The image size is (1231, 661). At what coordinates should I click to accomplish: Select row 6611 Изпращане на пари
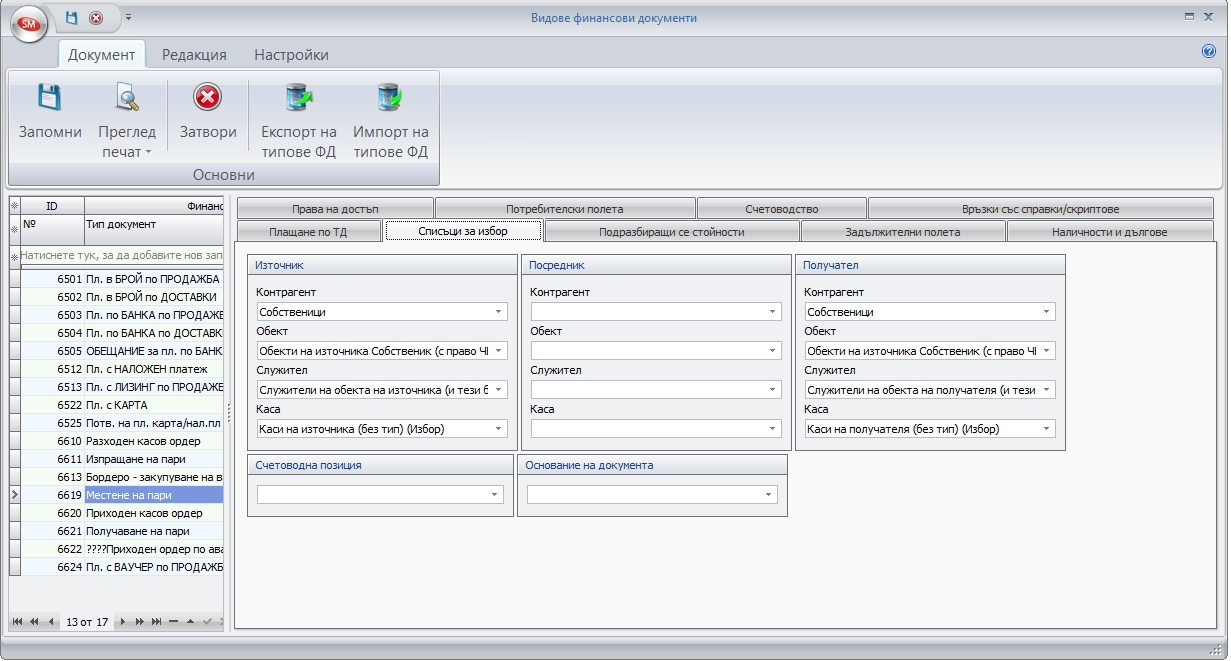point(121,459)
